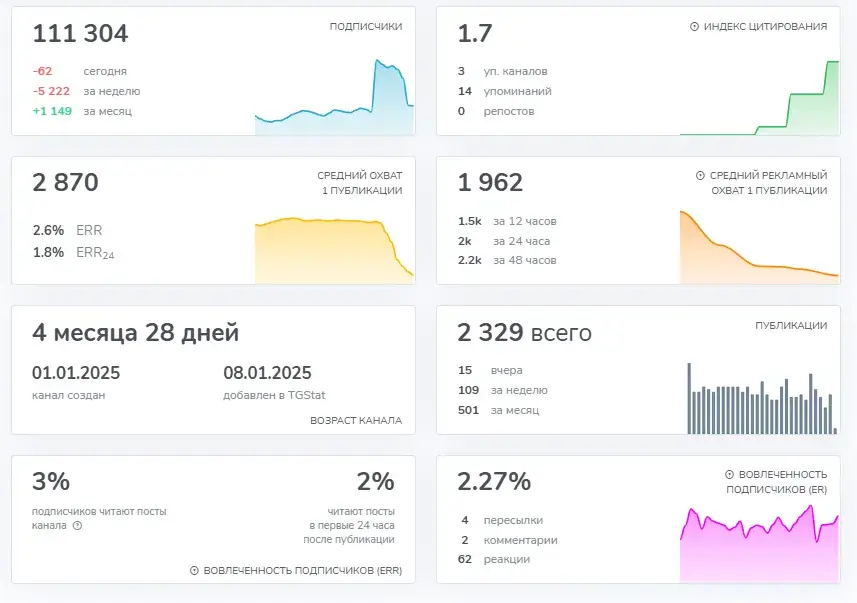Click the "комментарии" comments label
The height and width of the screenshot is (603, 857).
pyautogui.click(x=520, y=540)
